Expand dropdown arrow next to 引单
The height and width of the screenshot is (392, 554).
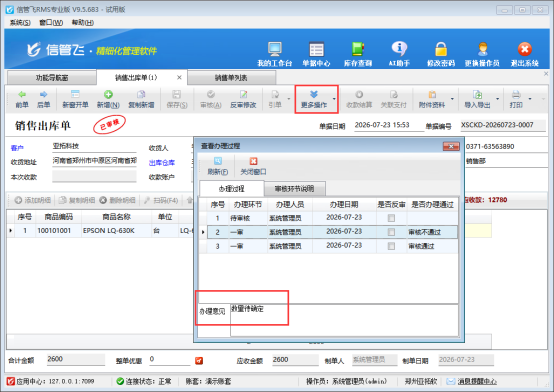pyautogui.click(x=289, y=99)
